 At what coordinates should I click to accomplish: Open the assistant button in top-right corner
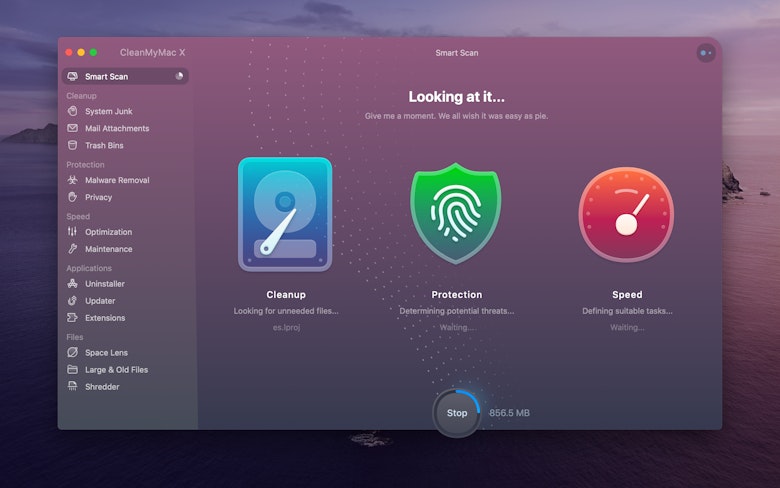click(705, 53)
